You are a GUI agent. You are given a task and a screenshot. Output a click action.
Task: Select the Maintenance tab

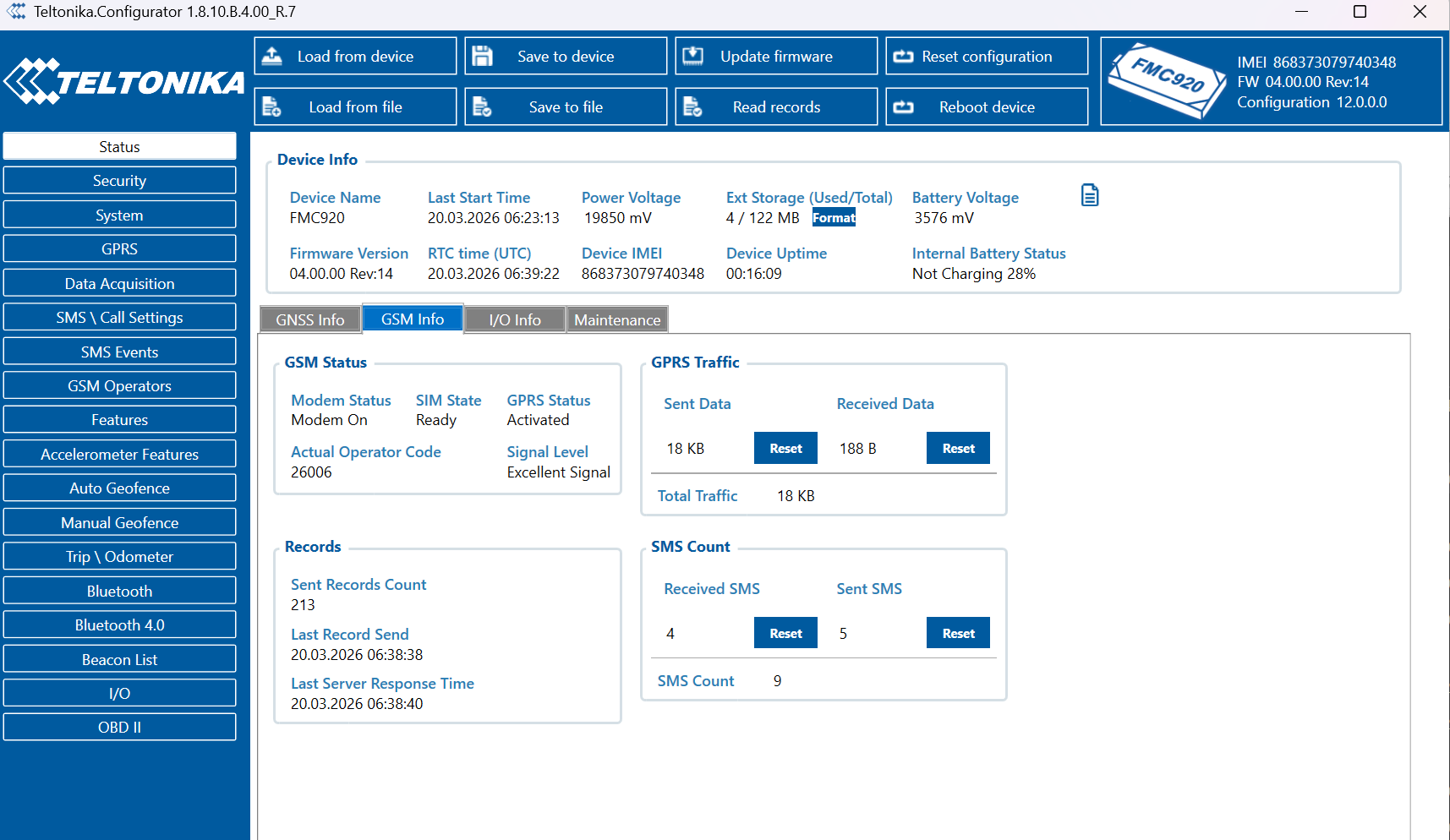[617, 320]
